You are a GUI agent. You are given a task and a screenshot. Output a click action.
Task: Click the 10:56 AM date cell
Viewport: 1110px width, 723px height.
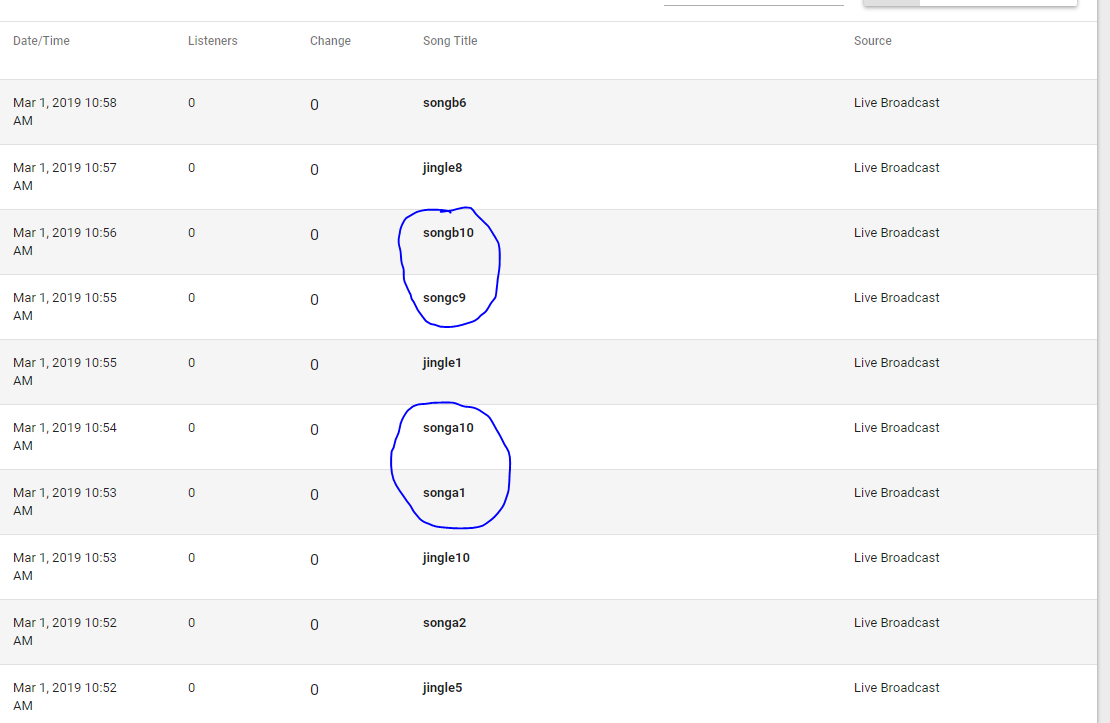64,242
